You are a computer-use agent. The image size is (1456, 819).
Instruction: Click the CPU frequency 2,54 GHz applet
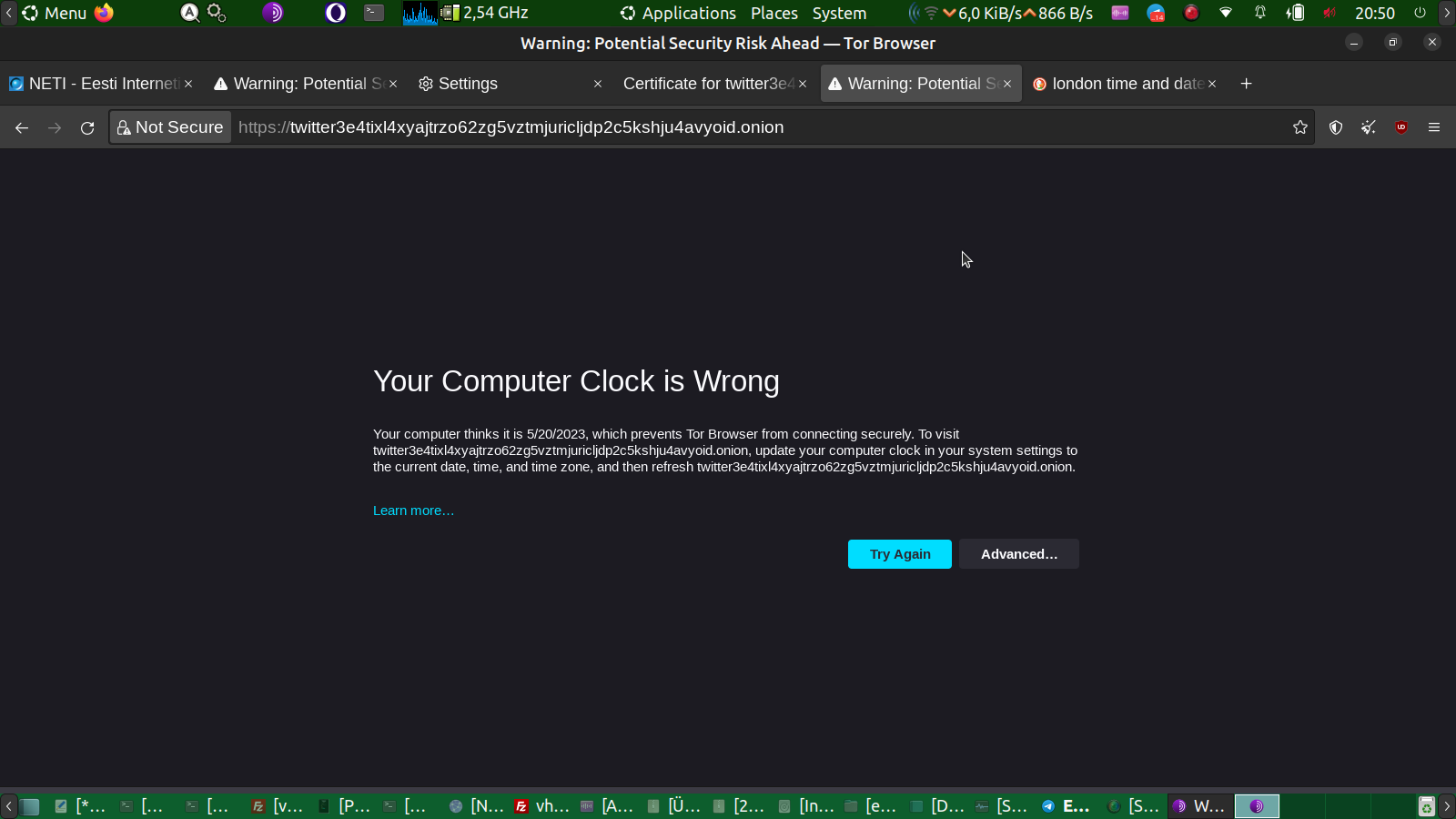click(485, 13)
